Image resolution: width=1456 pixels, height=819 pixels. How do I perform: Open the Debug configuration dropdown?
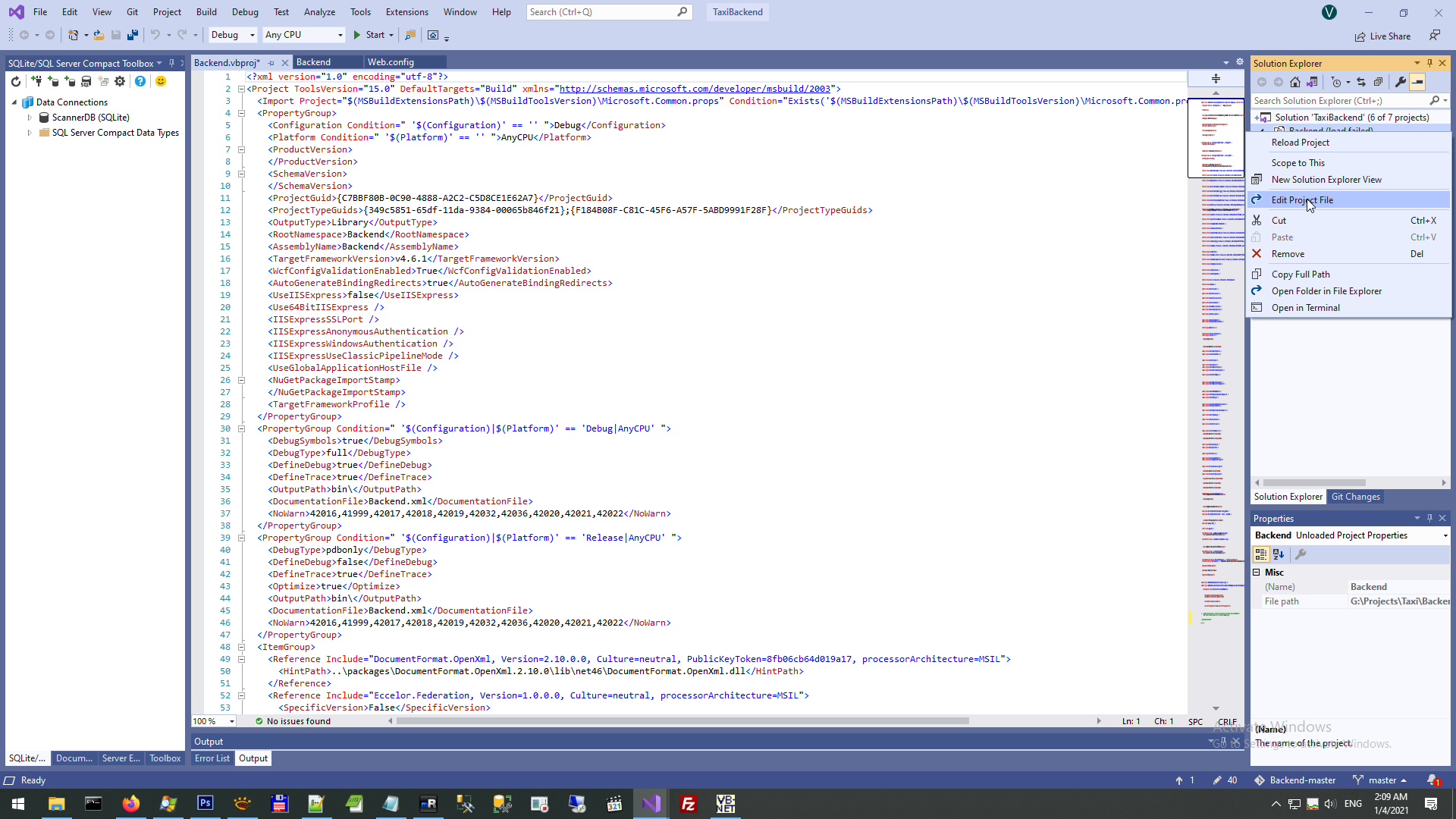(234, 35)
